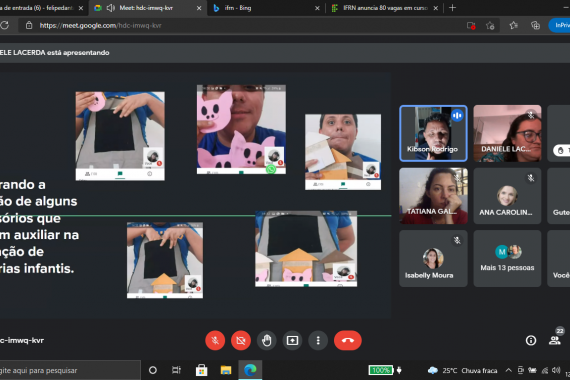Image resolution: width=570 pixels, height=380 pixels.
Task: Click the Windows search box
Action: pyautogui.click(x=69, y=370)
